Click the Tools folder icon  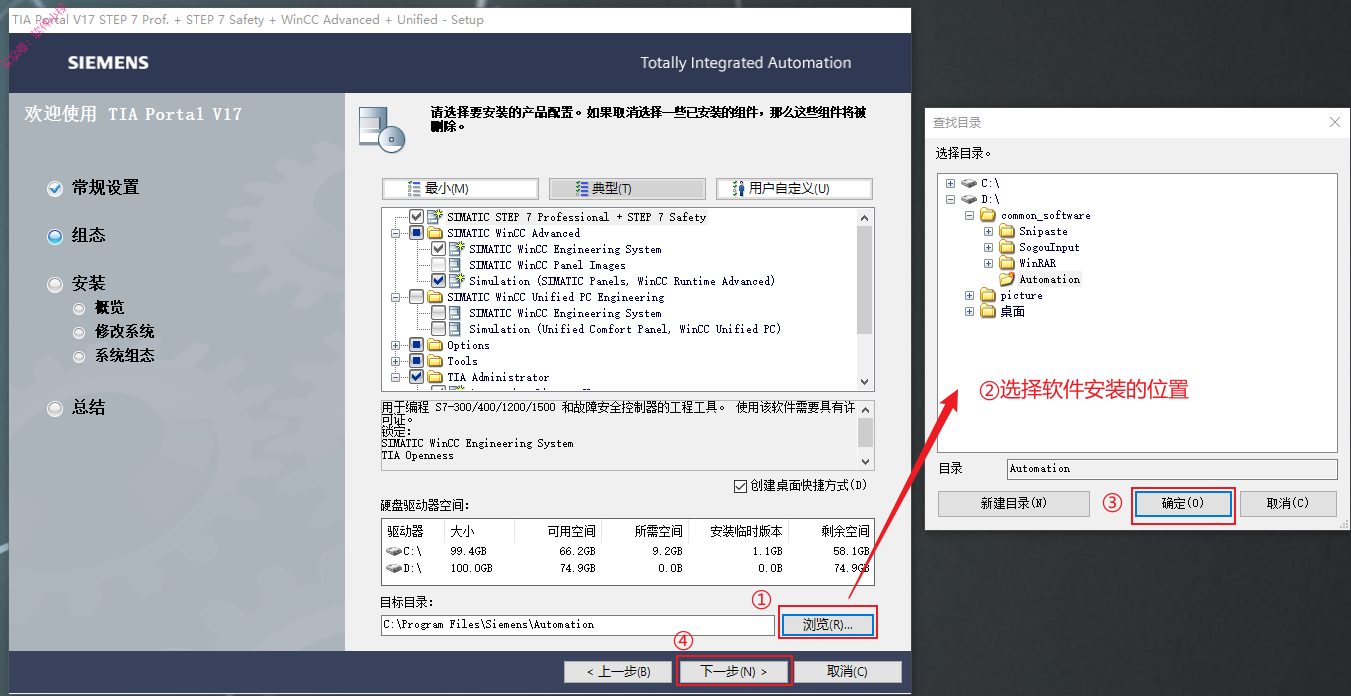434,361
